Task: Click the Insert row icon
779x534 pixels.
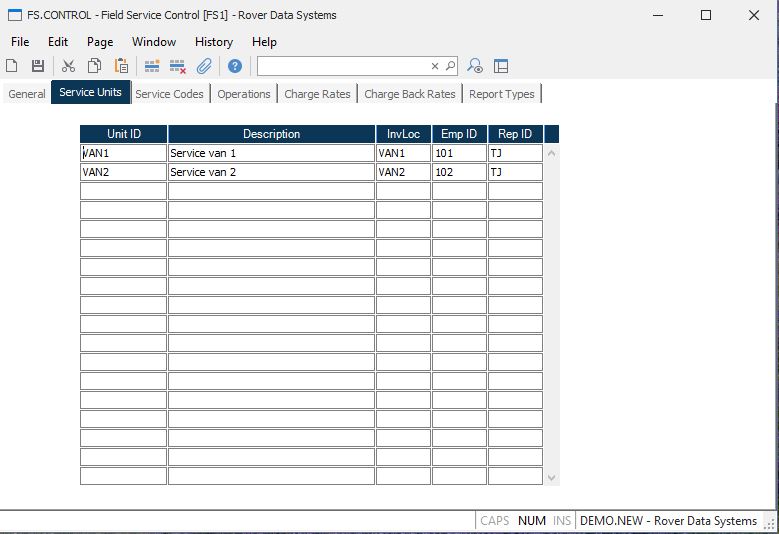Action: pyautogui.click(x=152, y=66)
